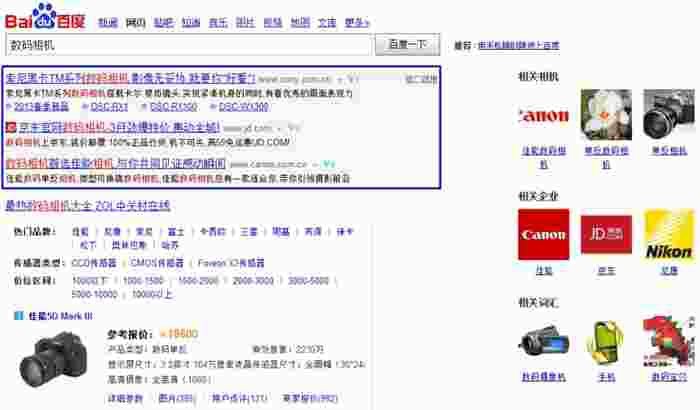Open the 音乐 tab in top navigation
Image resolution: width=700 pixels, height=410 pixels.
[x=218, y=22]
